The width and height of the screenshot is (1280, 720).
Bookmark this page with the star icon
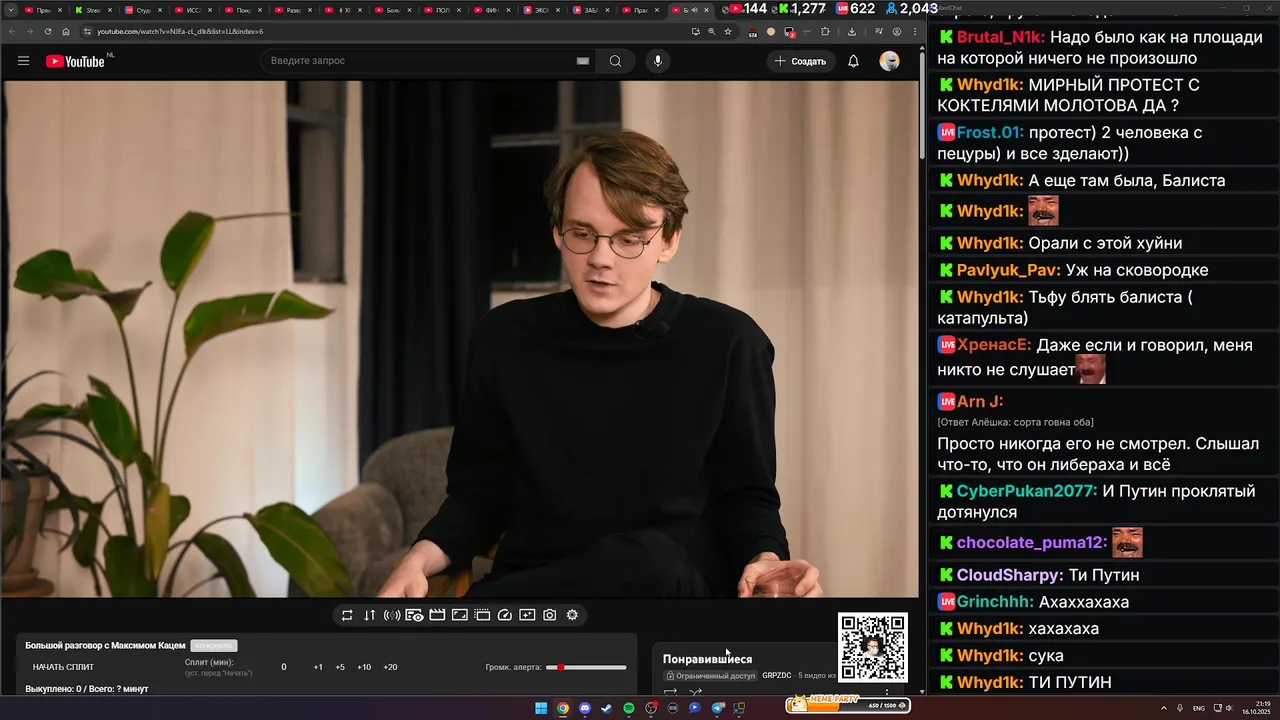[x=728, y=31]
